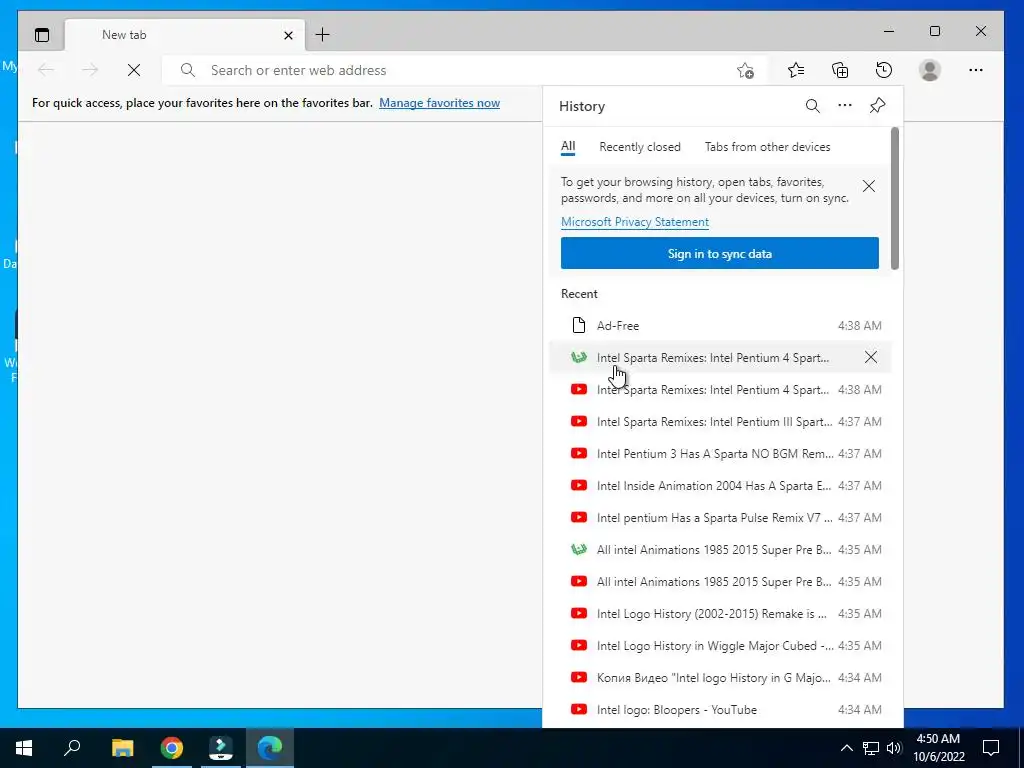The image size is (1024, 768).
Task: Click Manage favorites now link
Action: pyautogui.click(x=440, y=103)
